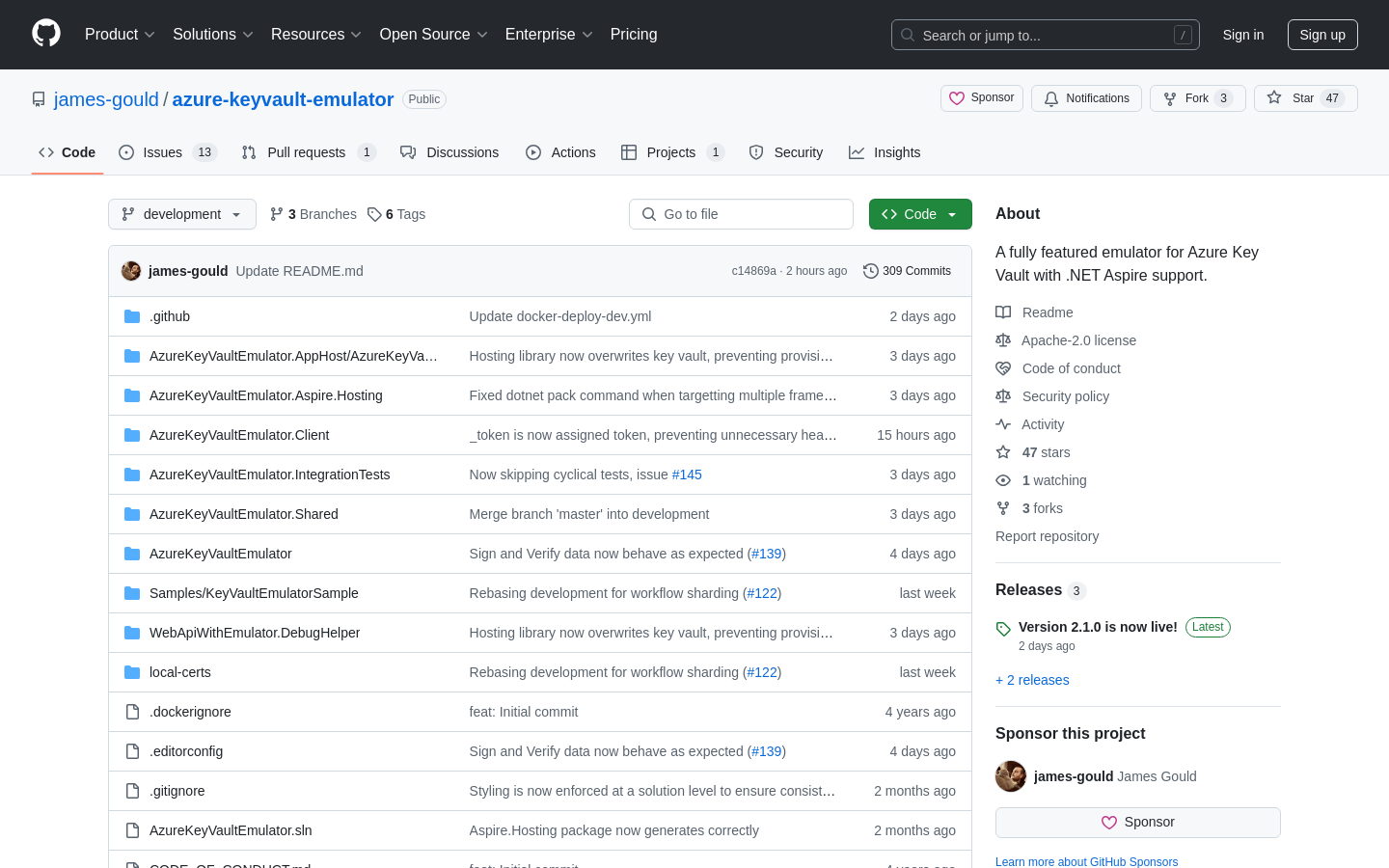Image resolution: width=1389 pixels, height=868 pixels.
Task: Click the Code of conduct heart icon
Action: click(1003, 368)
